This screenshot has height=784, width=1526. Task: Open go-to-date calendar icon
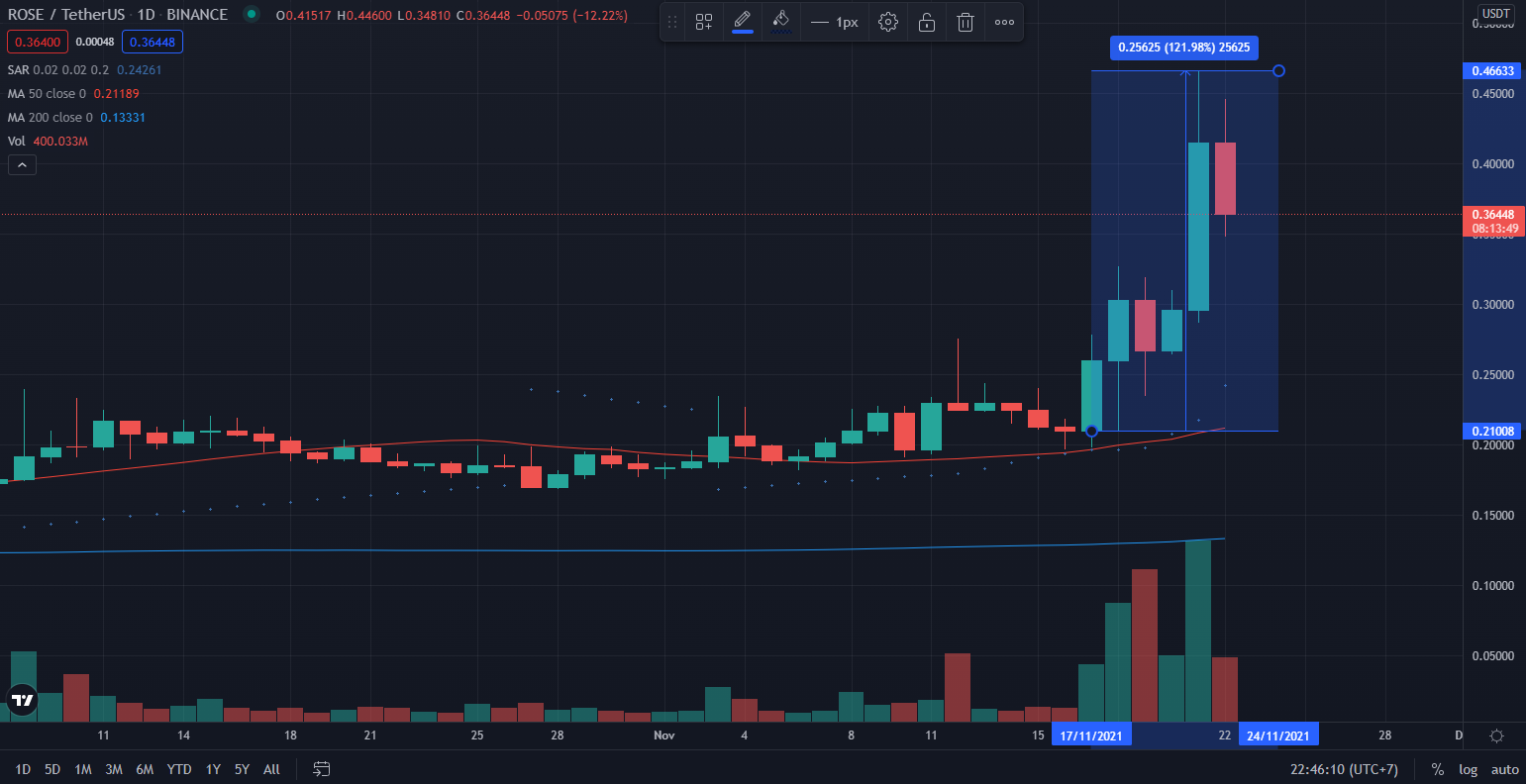click(322, 769)
